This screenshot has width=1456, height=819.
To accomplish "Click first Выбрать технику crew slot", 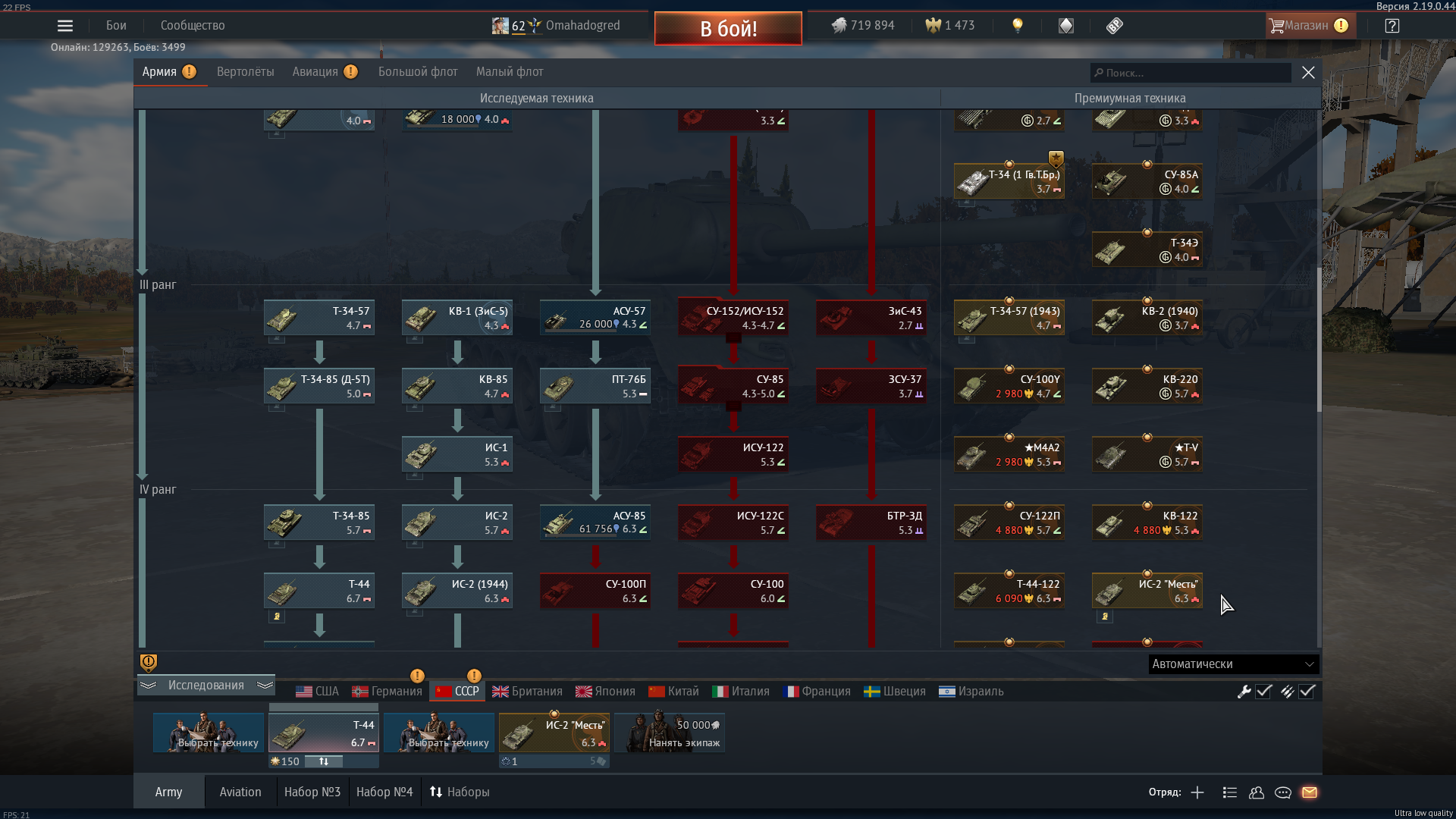I will pos(208,733).
